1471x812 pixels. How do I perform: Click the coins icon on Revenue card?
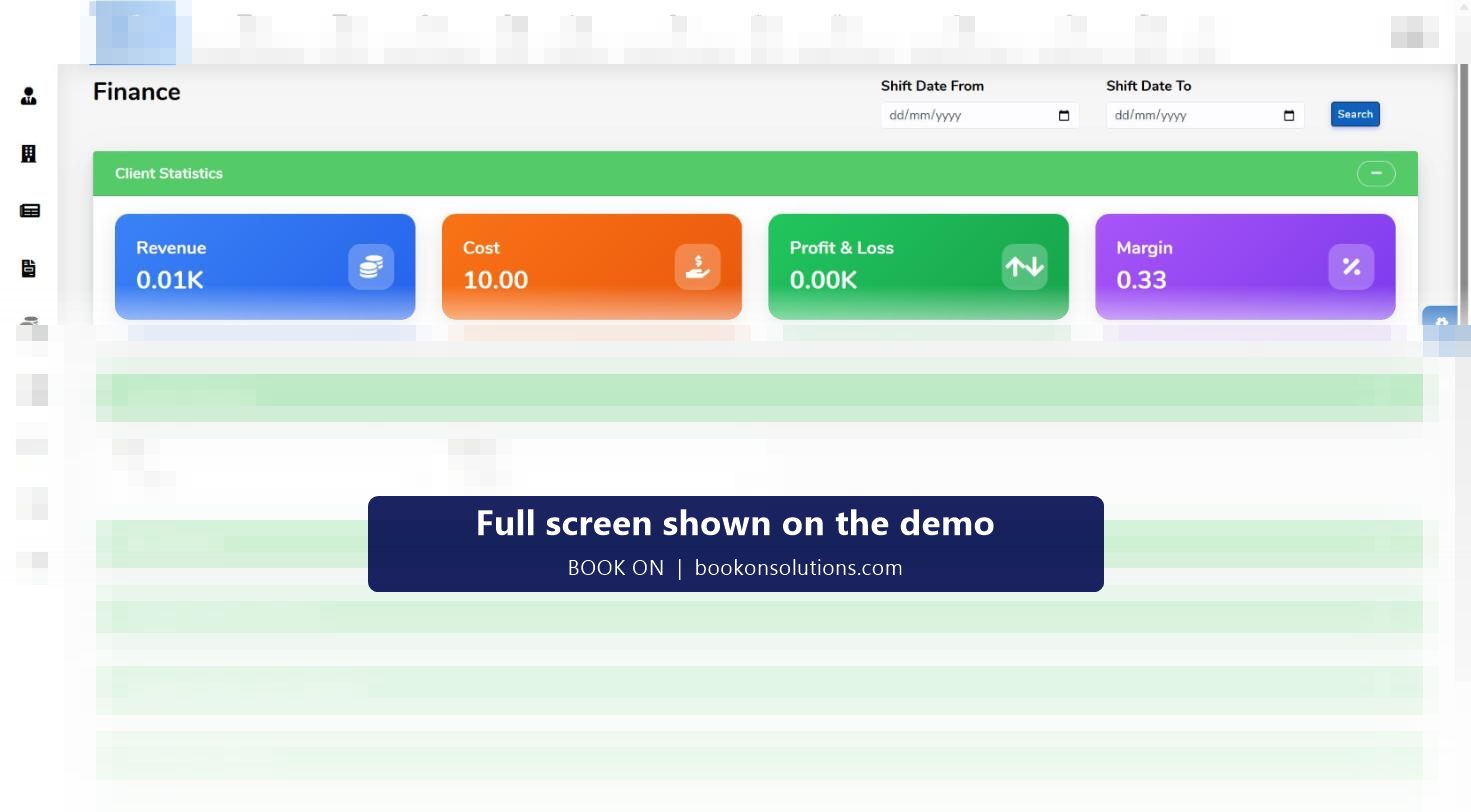371,267
